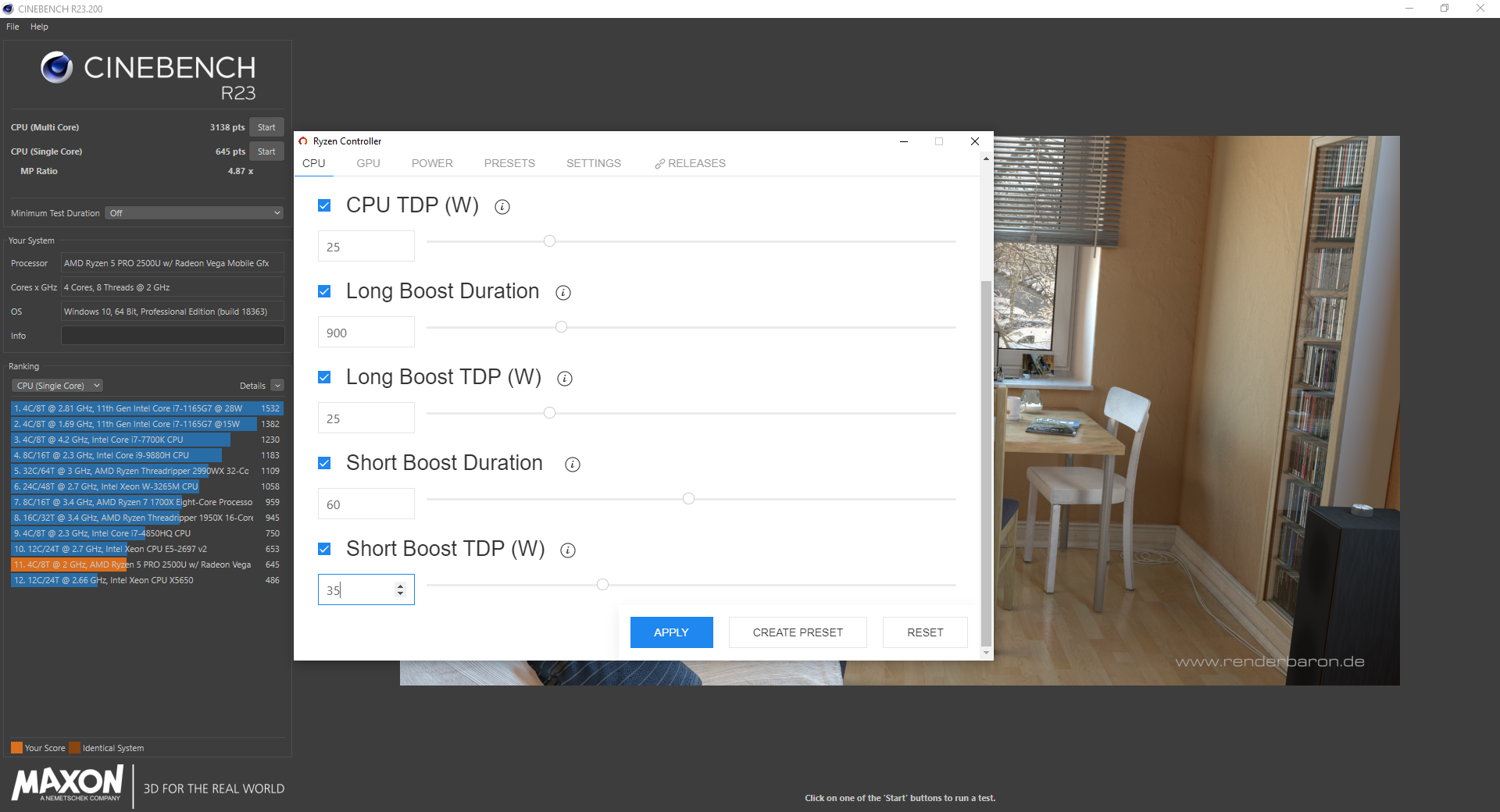Decrement the Short Boost TDP stepper down arrow

400,593
